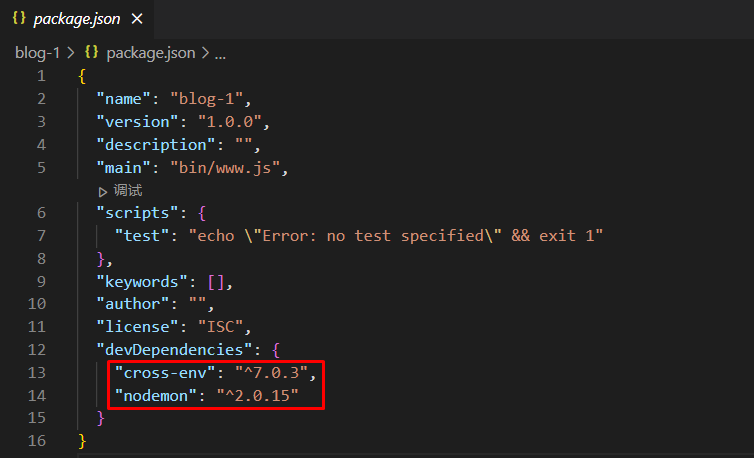
Task: Click the 调试 debug code lens
Action: click(127, 191)
